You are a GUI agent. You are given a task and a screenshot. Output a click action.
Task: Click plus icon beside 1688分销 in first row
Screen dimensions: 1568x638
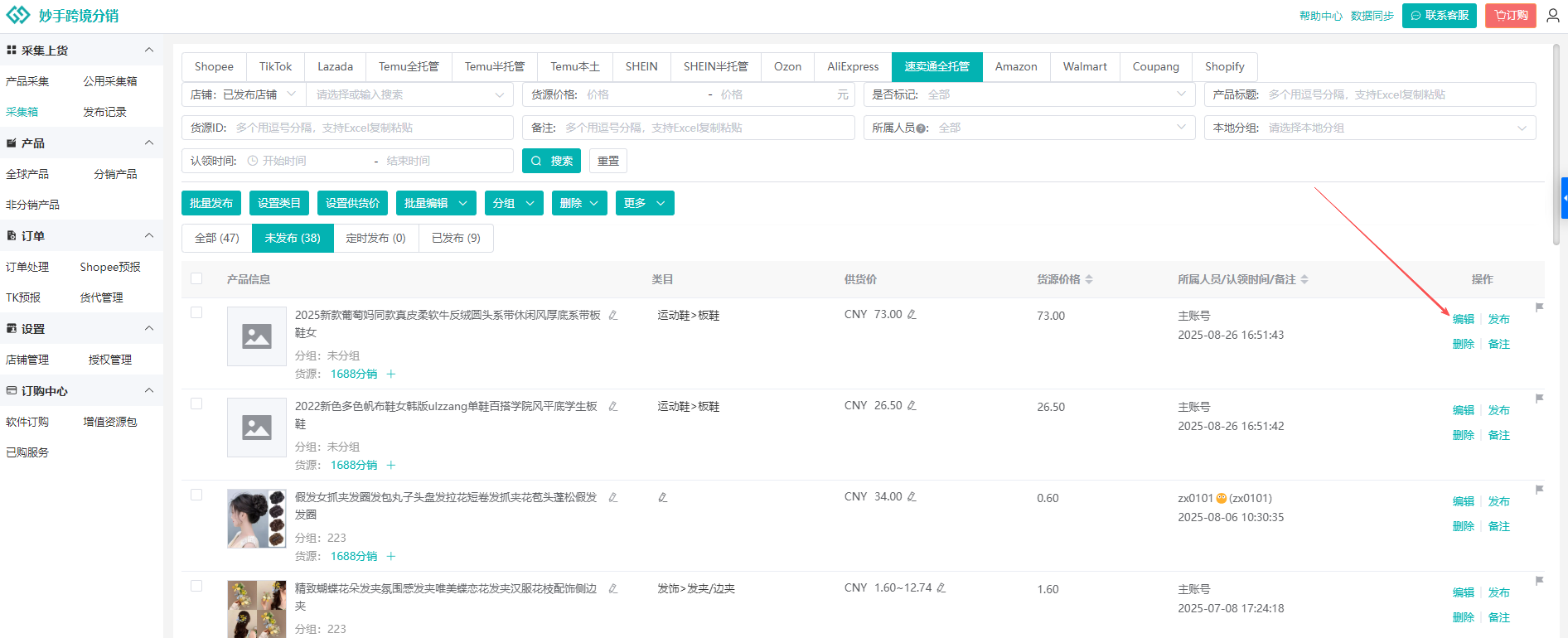pos(391,375)
